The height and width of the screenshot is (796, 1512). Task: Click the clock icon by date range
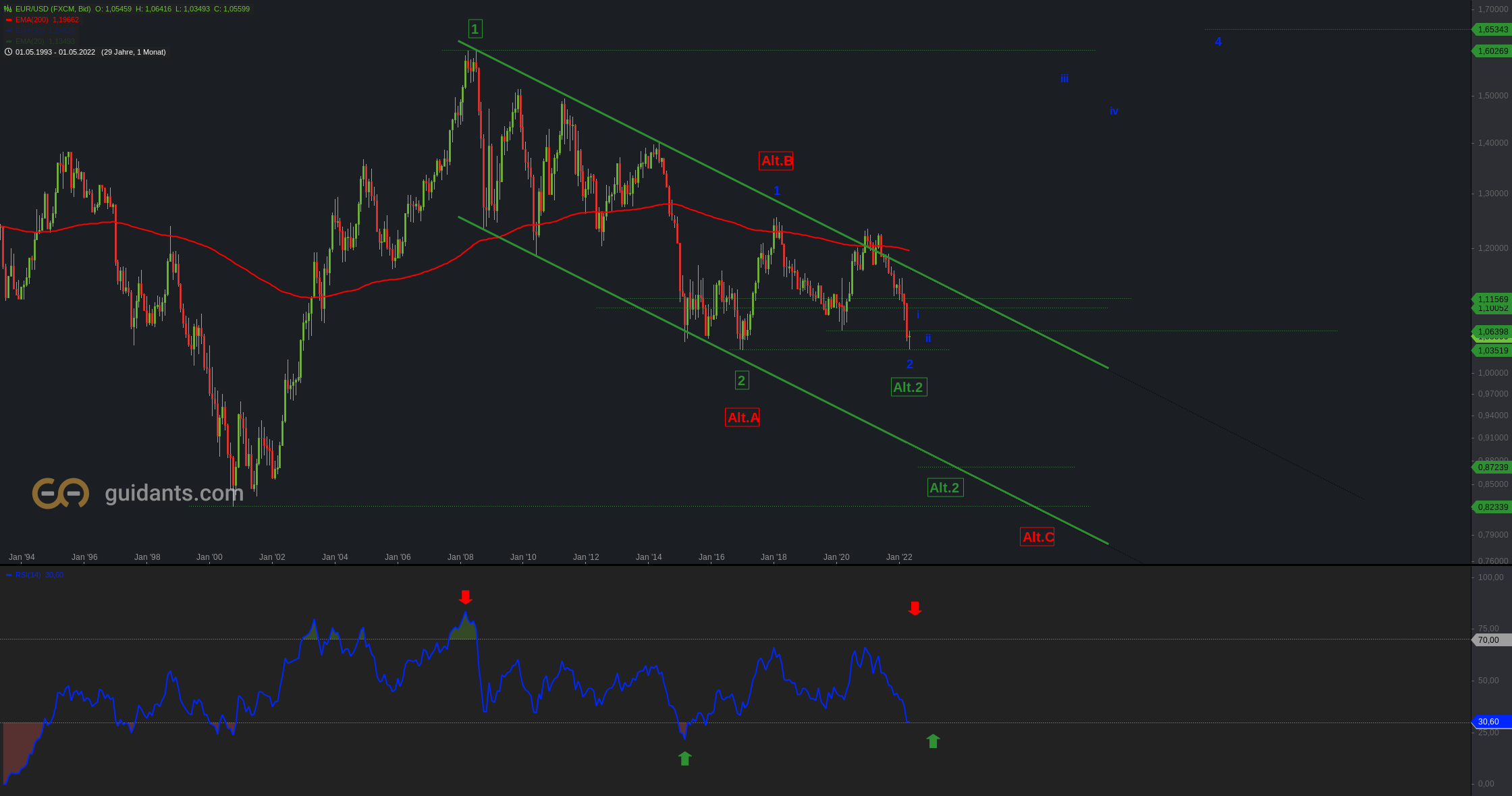8,52
